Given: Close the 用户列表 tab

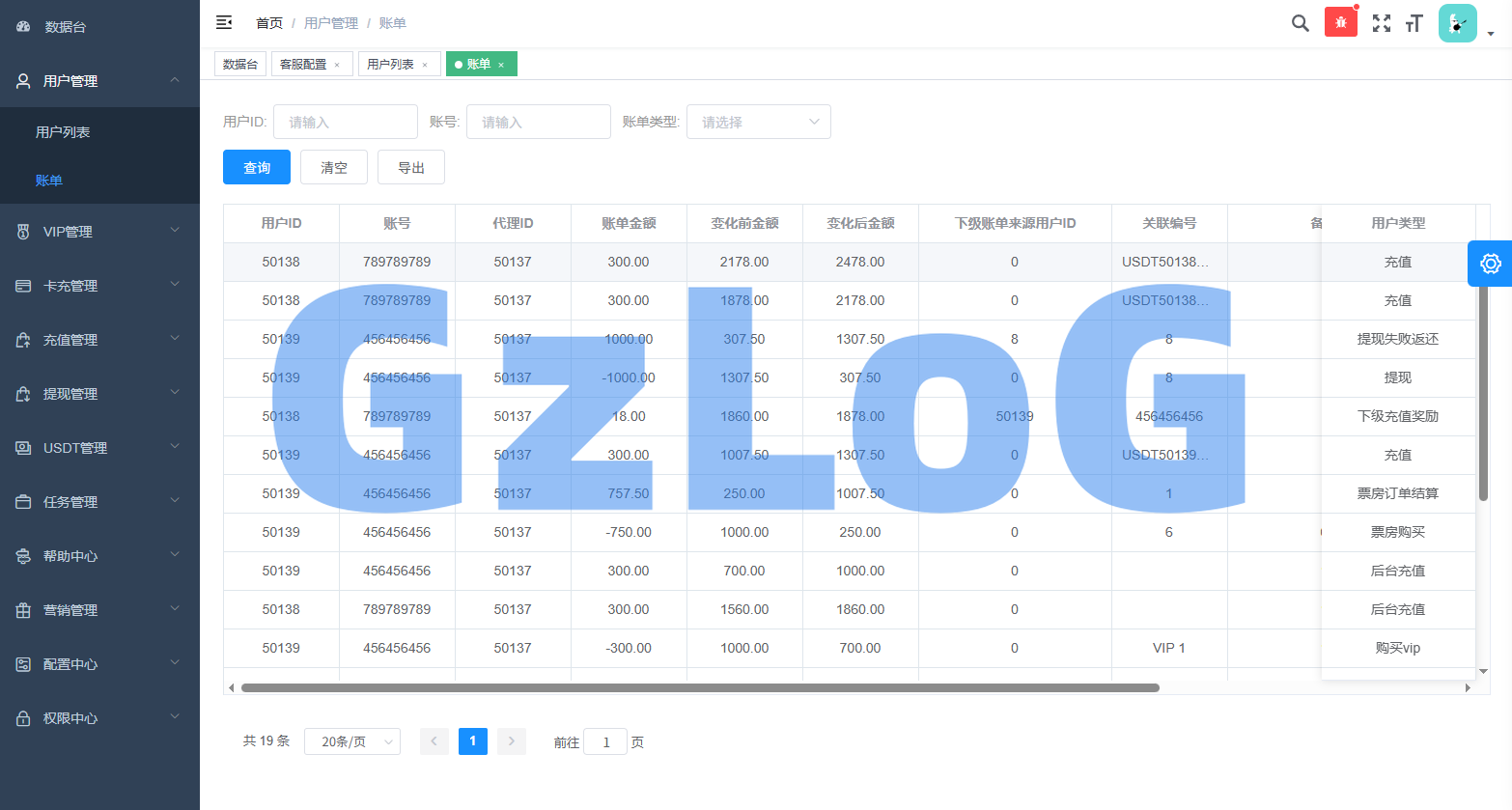Looking at the screenshot, I should (425, 65).
